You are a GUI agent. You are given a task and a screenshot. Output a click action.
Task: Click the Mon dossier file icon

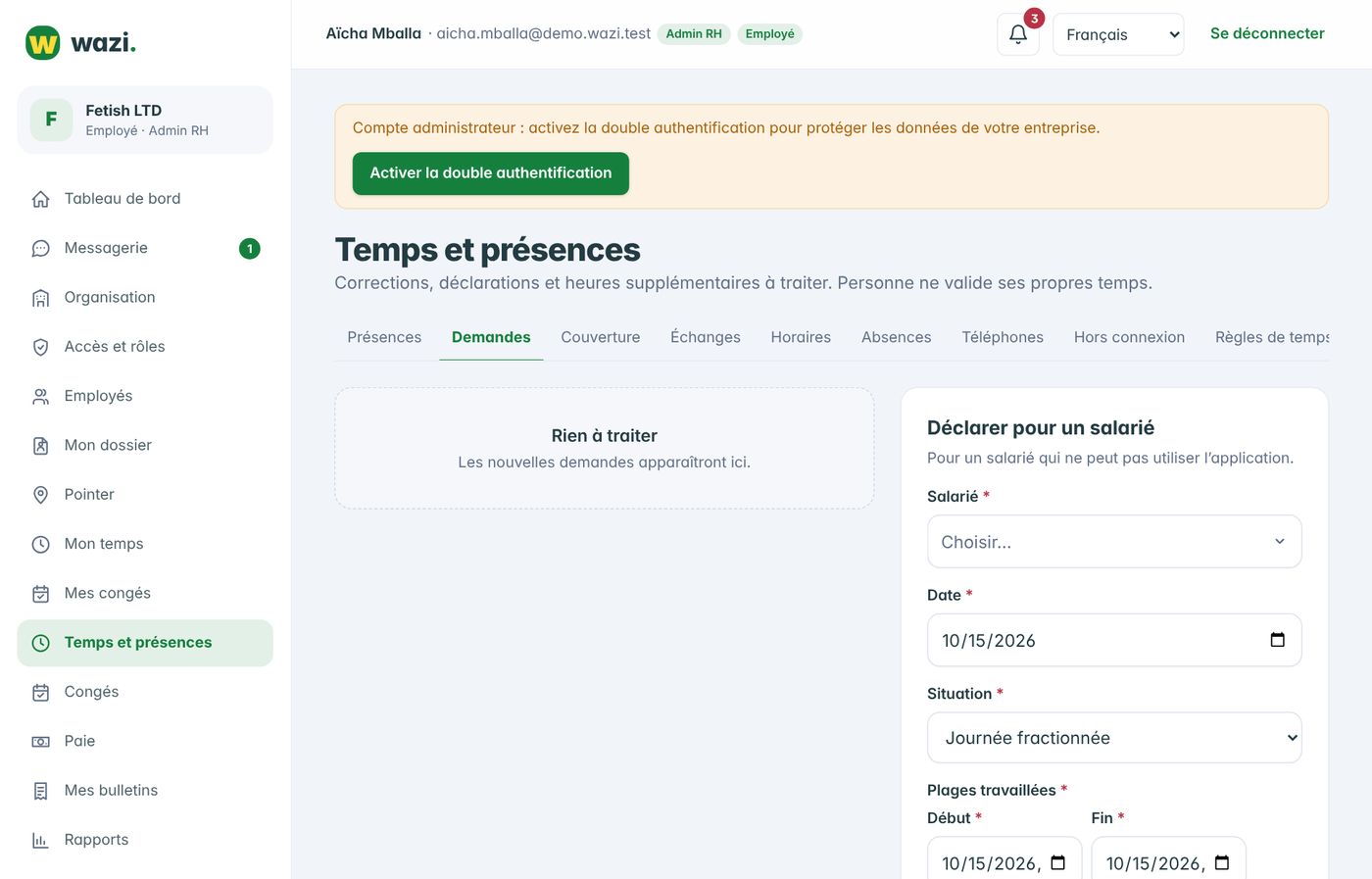tap(40, 446)
